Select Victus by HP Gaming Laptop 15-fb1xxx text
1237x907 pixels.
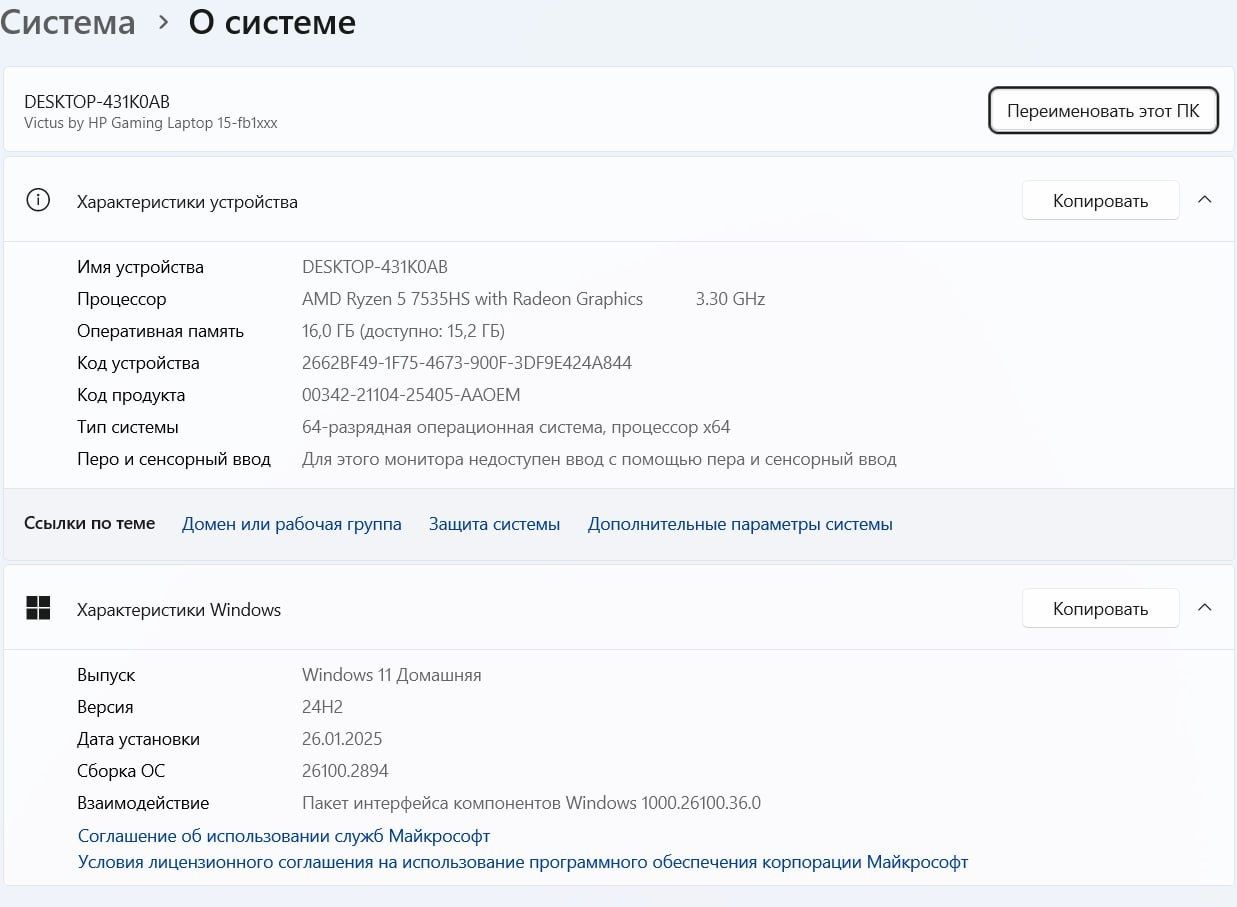151,123
